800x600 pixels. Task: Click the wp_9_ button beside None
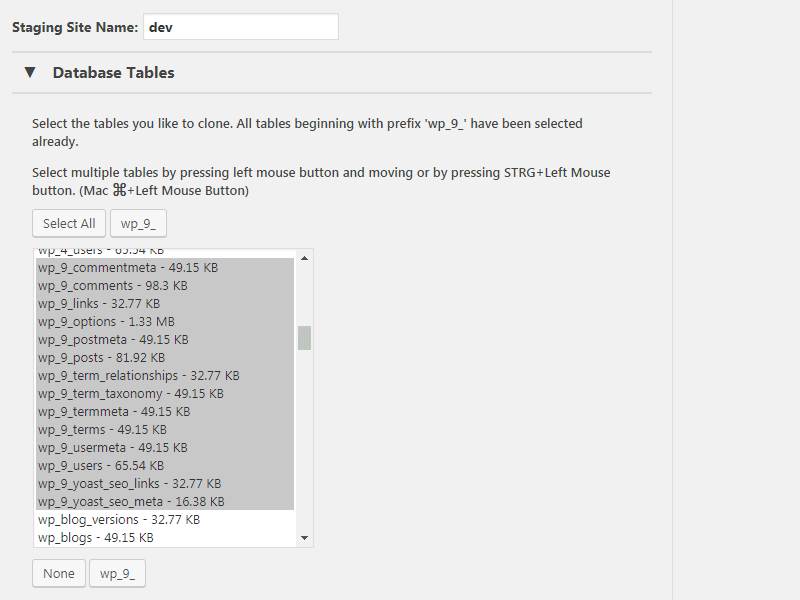click(117, 573)
